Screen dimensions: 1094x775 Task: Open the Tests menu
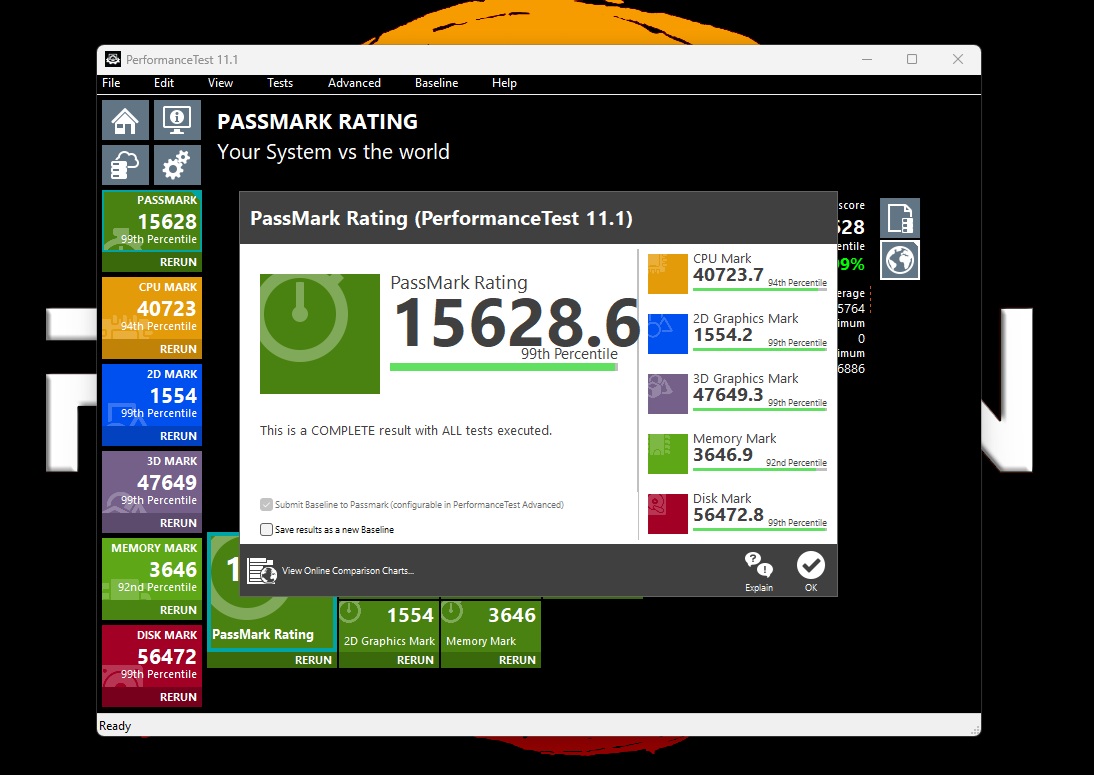coord(280,83)
